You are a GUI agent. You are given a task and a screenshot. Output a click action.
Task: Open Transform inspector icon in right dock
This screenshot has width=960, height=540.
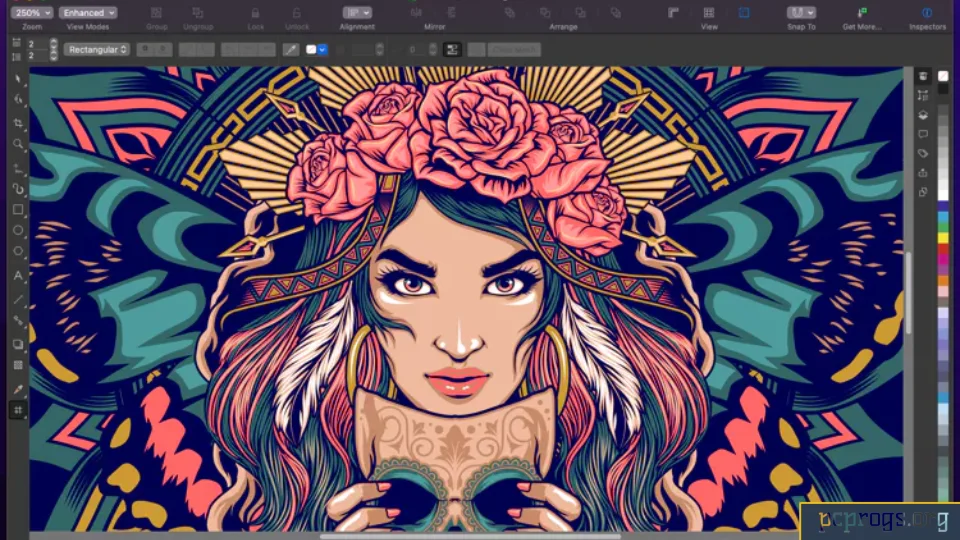923,96
